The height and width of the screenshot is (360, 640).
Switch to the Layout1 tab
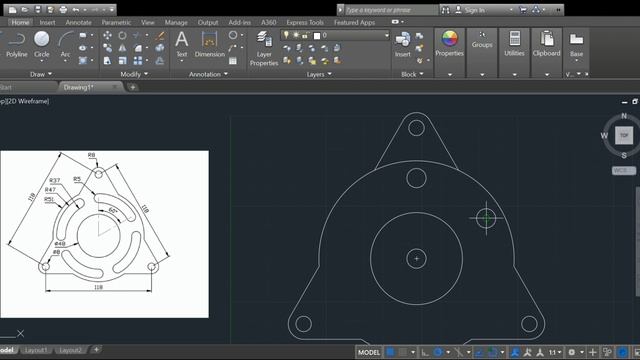coord(36,350)
